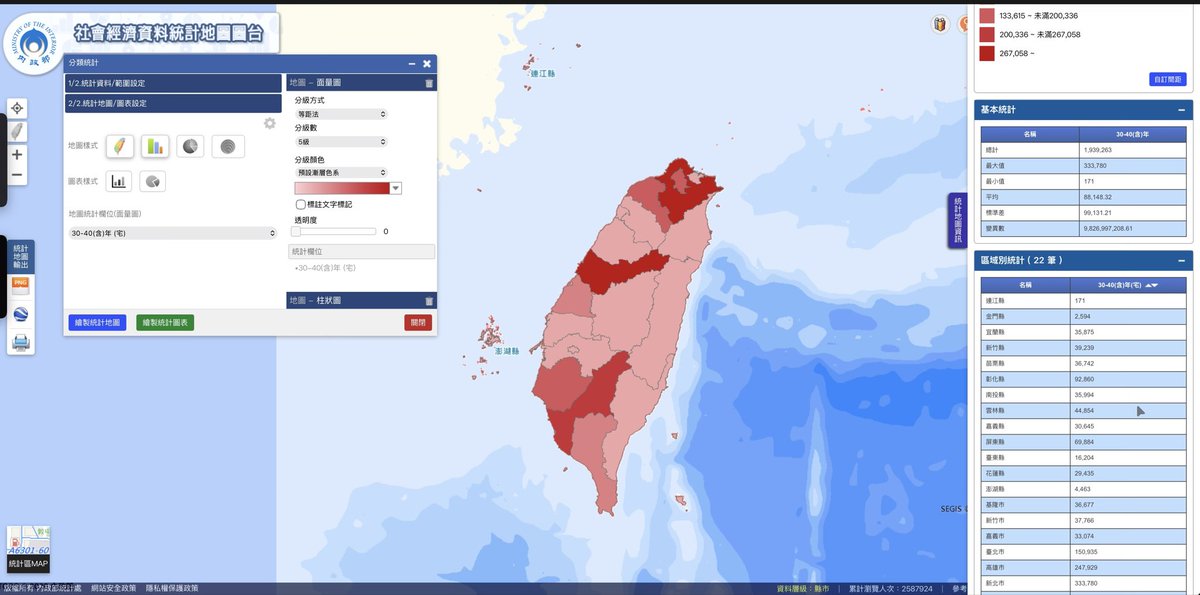Click the 200,336 ~ 未滿267,058 legend swatch
Image resolution: width=1200 pixels, height=595 pixels.
click(x=987, y=34)
